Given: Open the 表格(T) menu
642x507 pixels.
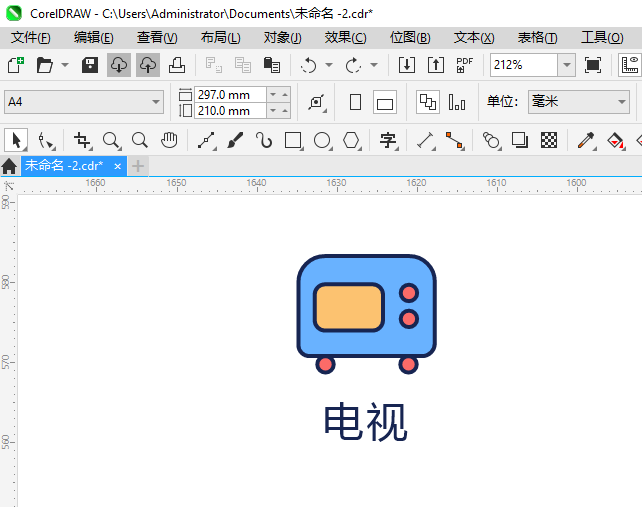Looking at the screenshot, I should [538, 38].
